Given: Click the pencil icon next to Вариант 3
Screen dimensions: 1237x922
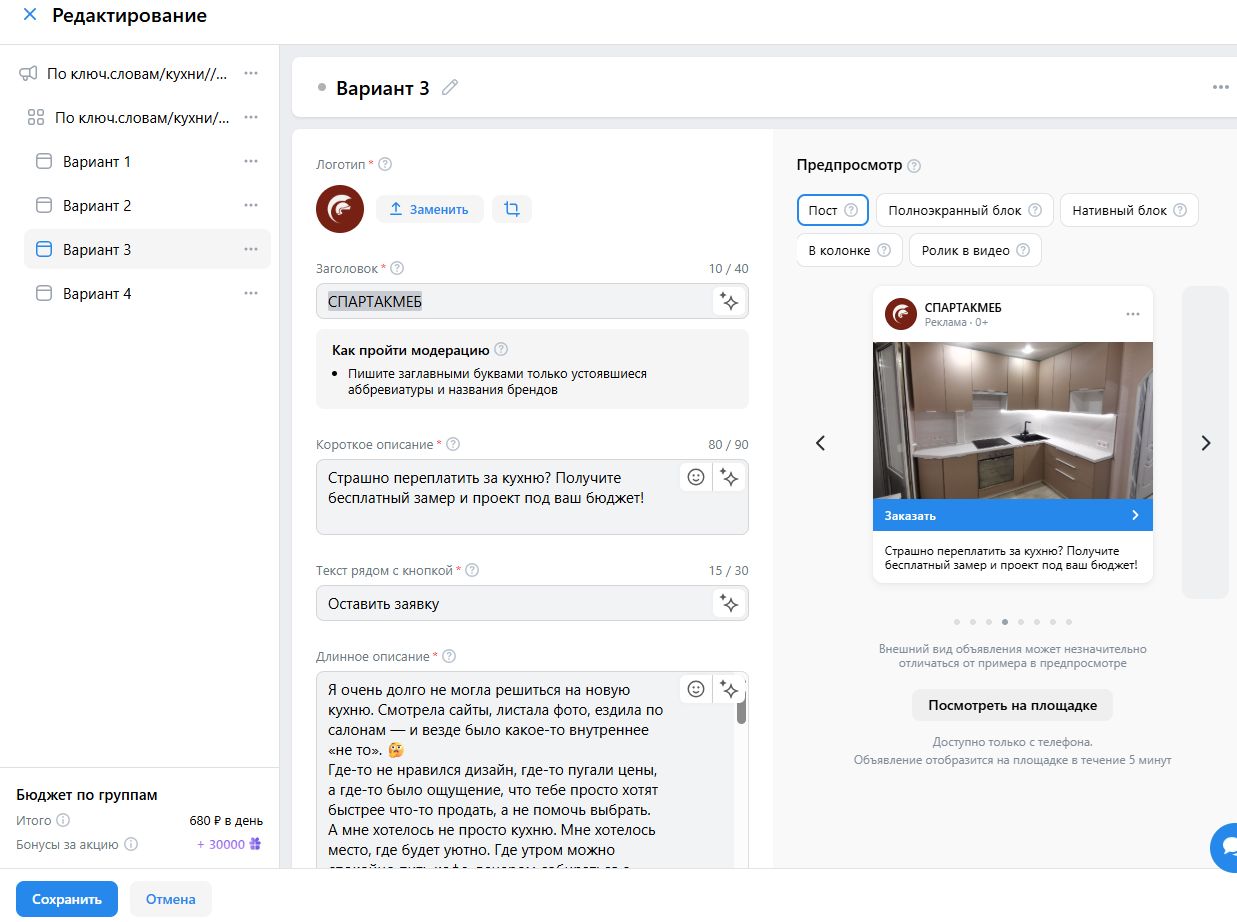Looking at the screenshot, I should pyautogui.click(x=450, y=88).
